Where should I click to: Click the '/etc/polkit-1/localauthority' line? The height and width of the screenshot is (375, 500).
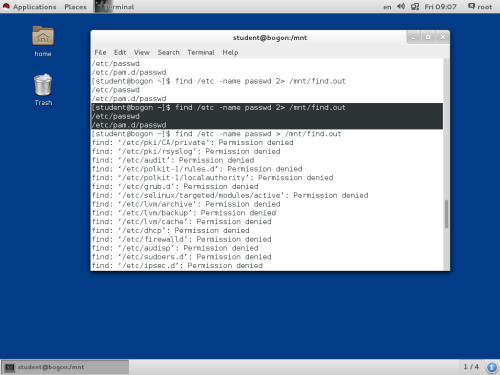tap(212, 178)
